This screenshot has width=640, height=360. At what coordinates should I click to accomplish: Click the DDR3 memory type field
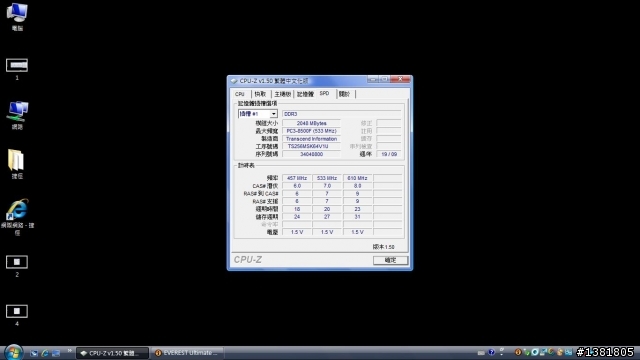342,114
